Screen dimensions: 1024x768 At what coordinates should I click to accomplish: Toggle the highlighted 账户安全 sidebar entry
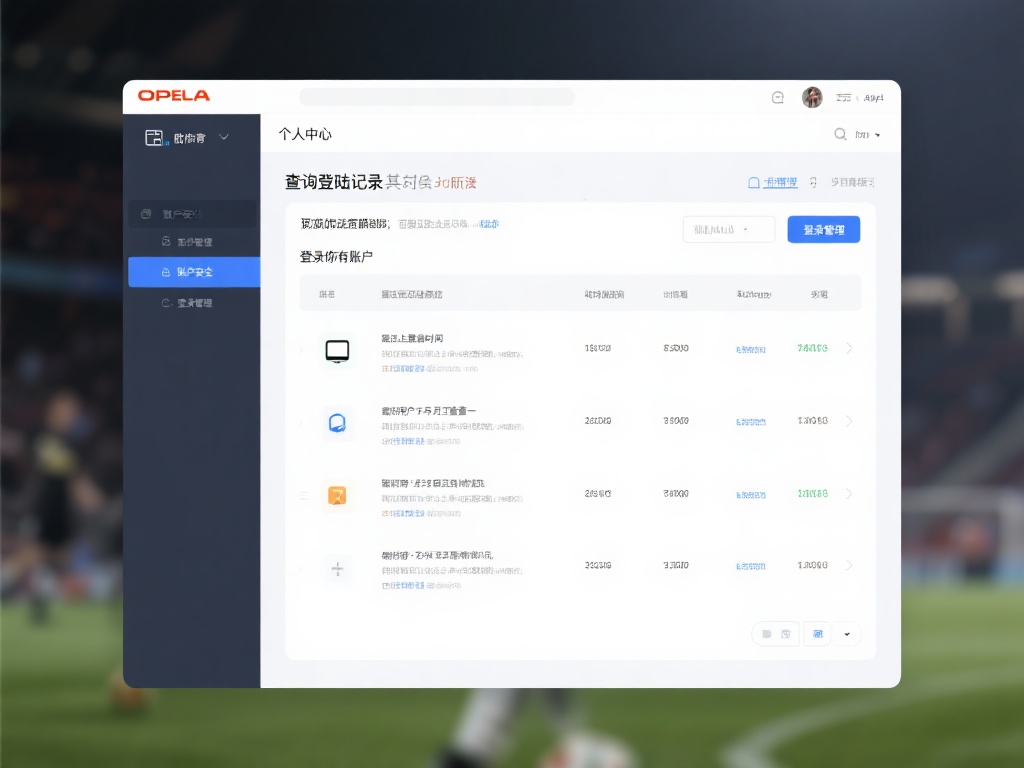pyautogui.click(x=194, y=271)
